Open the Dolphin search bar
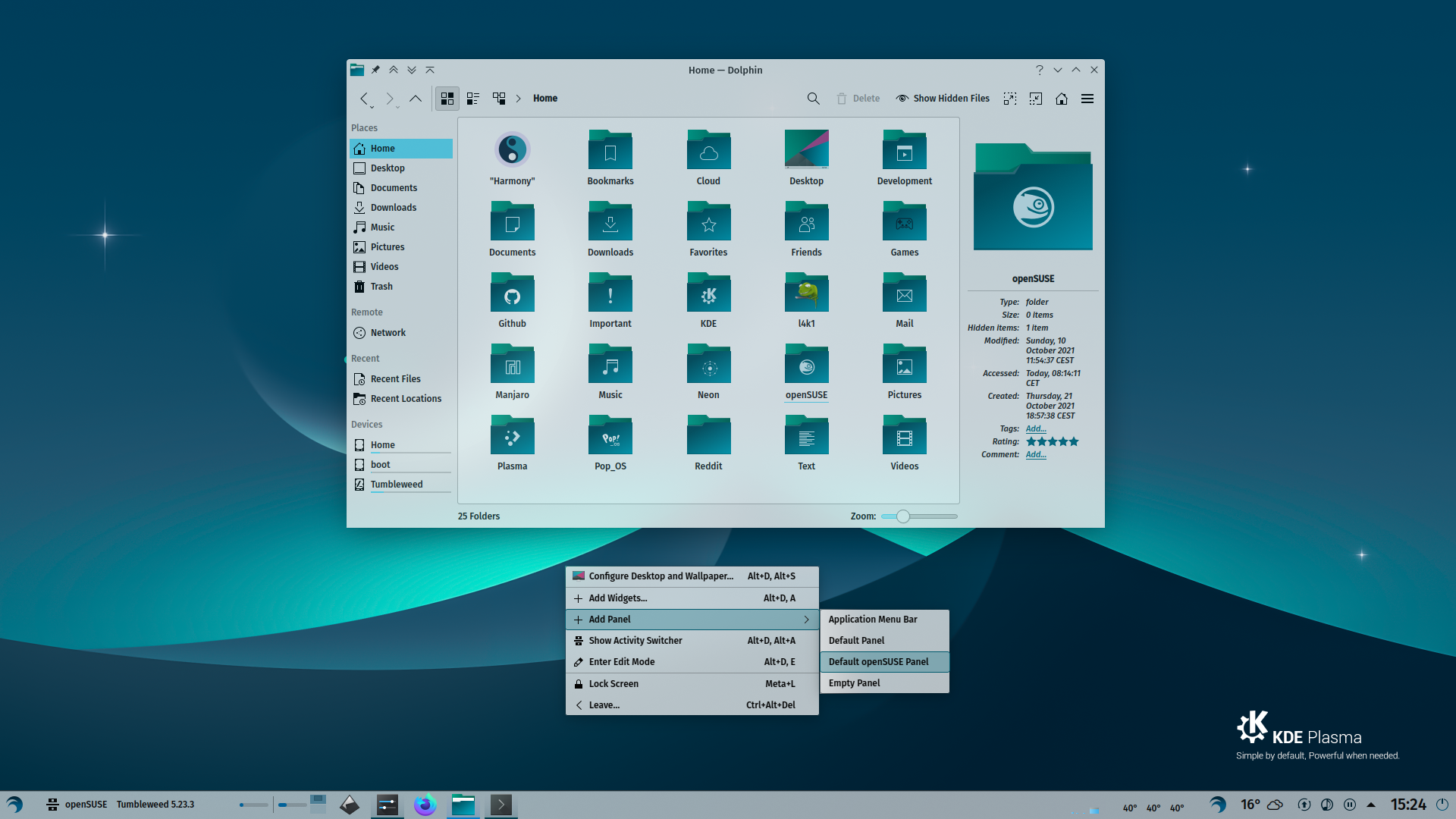Screen dimensions: 1456x819 [813, 98]
